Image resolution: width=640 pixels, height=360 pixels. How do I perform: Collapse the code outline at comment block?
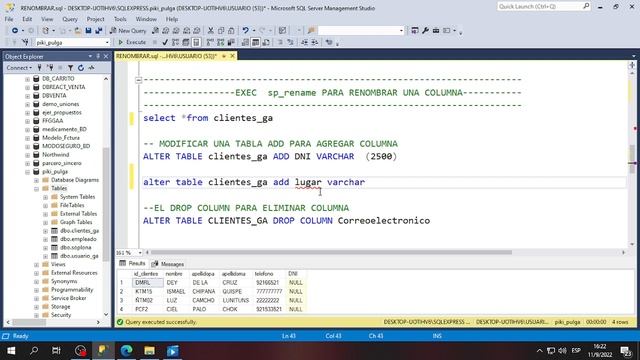[138, 80]
